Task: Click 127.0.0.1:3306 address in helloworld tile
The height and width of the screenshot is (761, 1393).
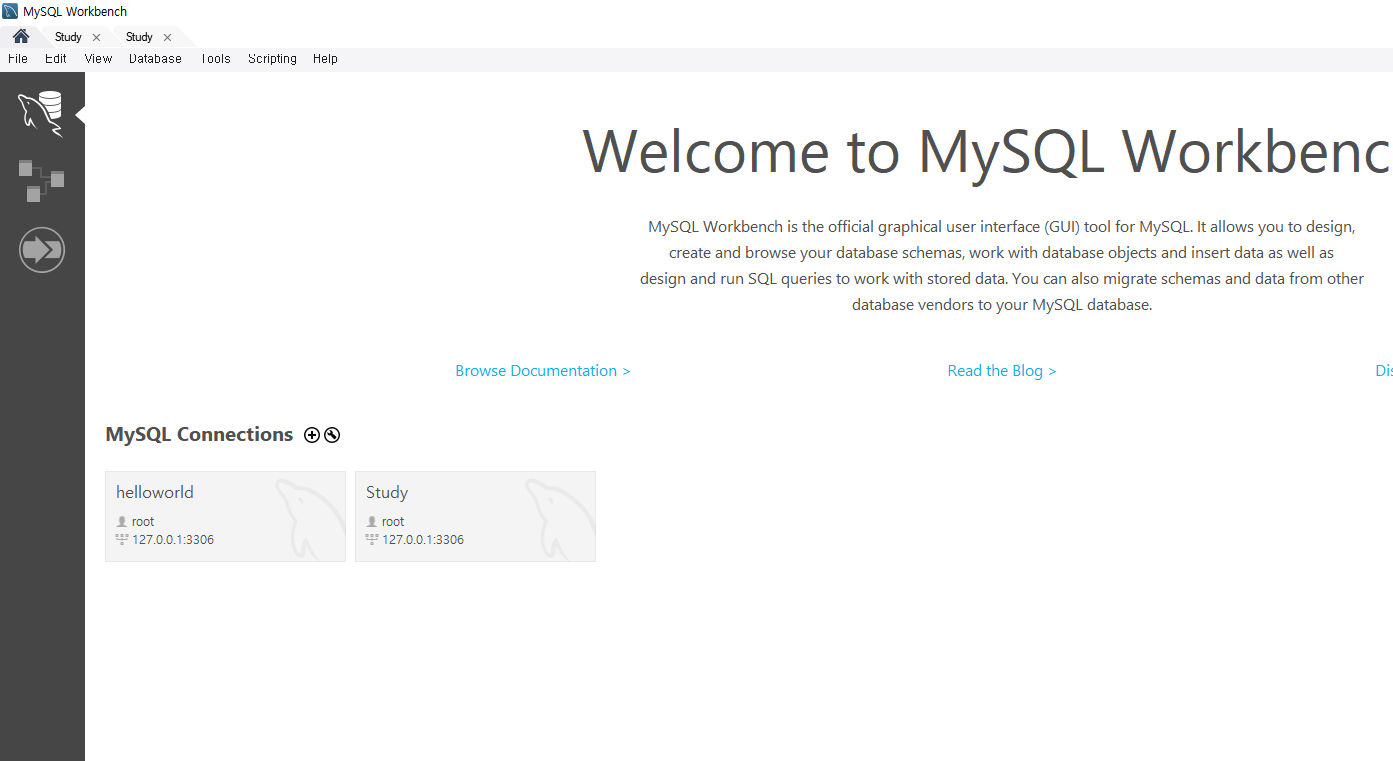Action: click(x=173, y=540)
